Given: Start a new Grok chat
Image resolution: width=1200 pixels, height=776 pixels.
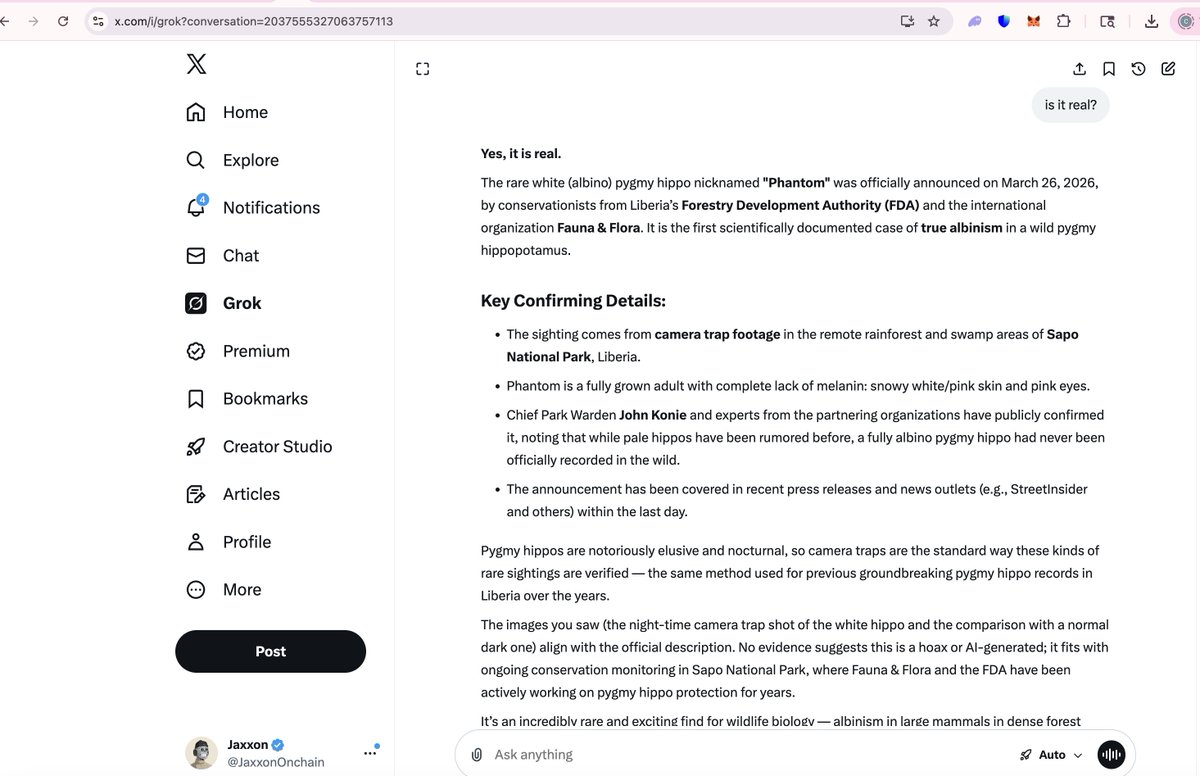Looking at the screenshot, I should [x=1168, y=69].
